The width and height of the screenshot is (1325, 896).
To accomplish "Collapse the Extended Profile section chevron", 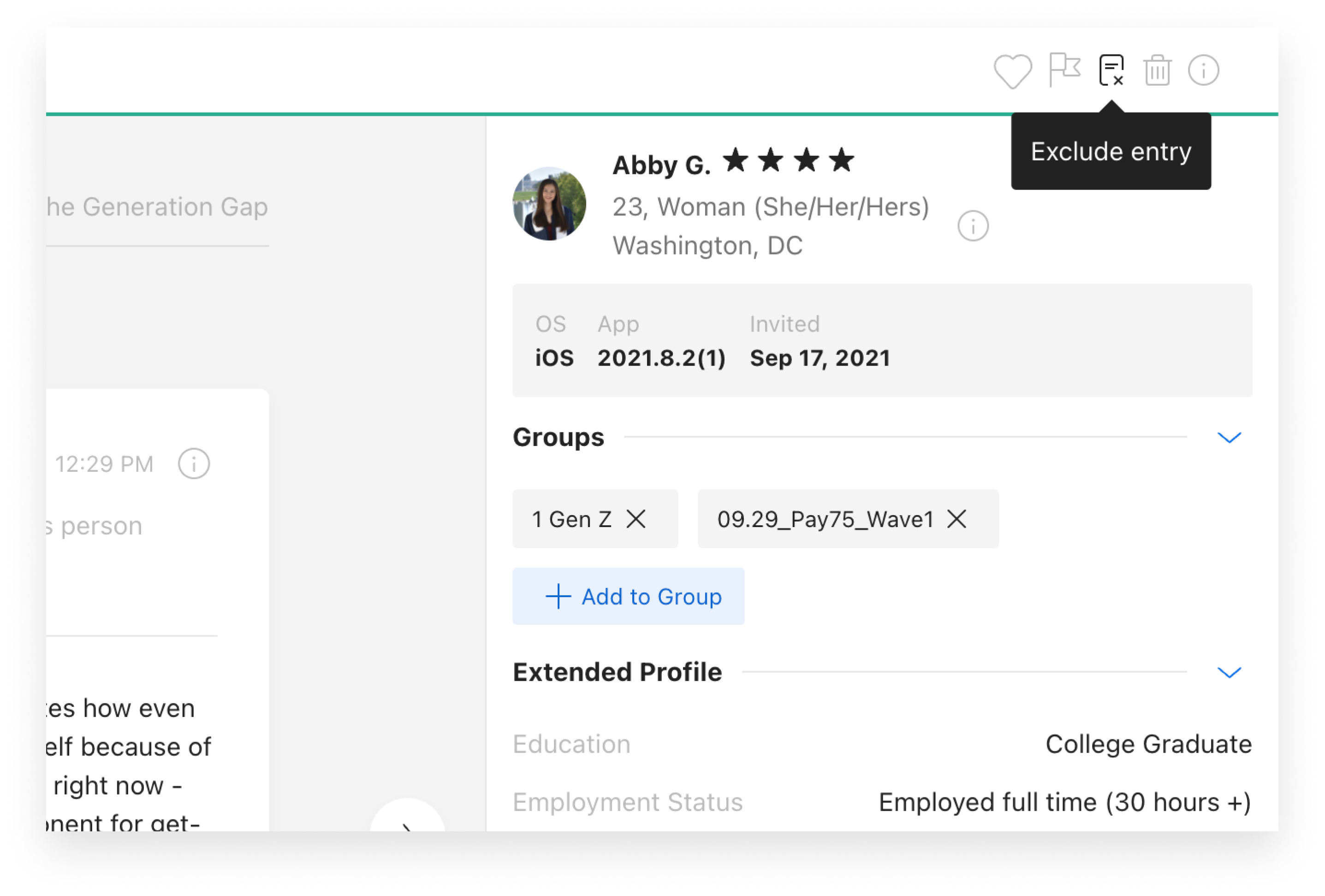I will click(1229, 672).
